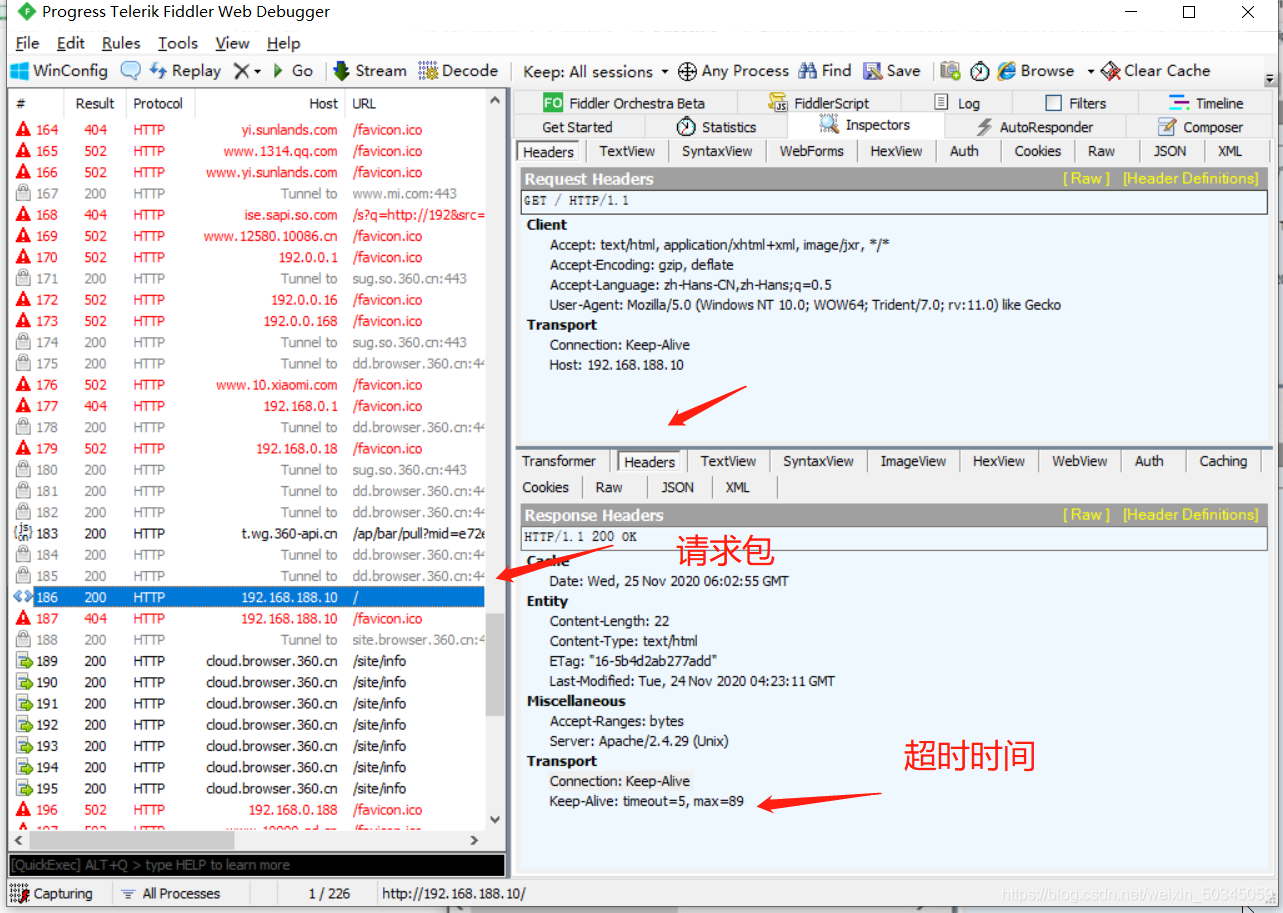Sort sessions by Host column header
This screenshot has width=1283, height=913.
(270, 103)
